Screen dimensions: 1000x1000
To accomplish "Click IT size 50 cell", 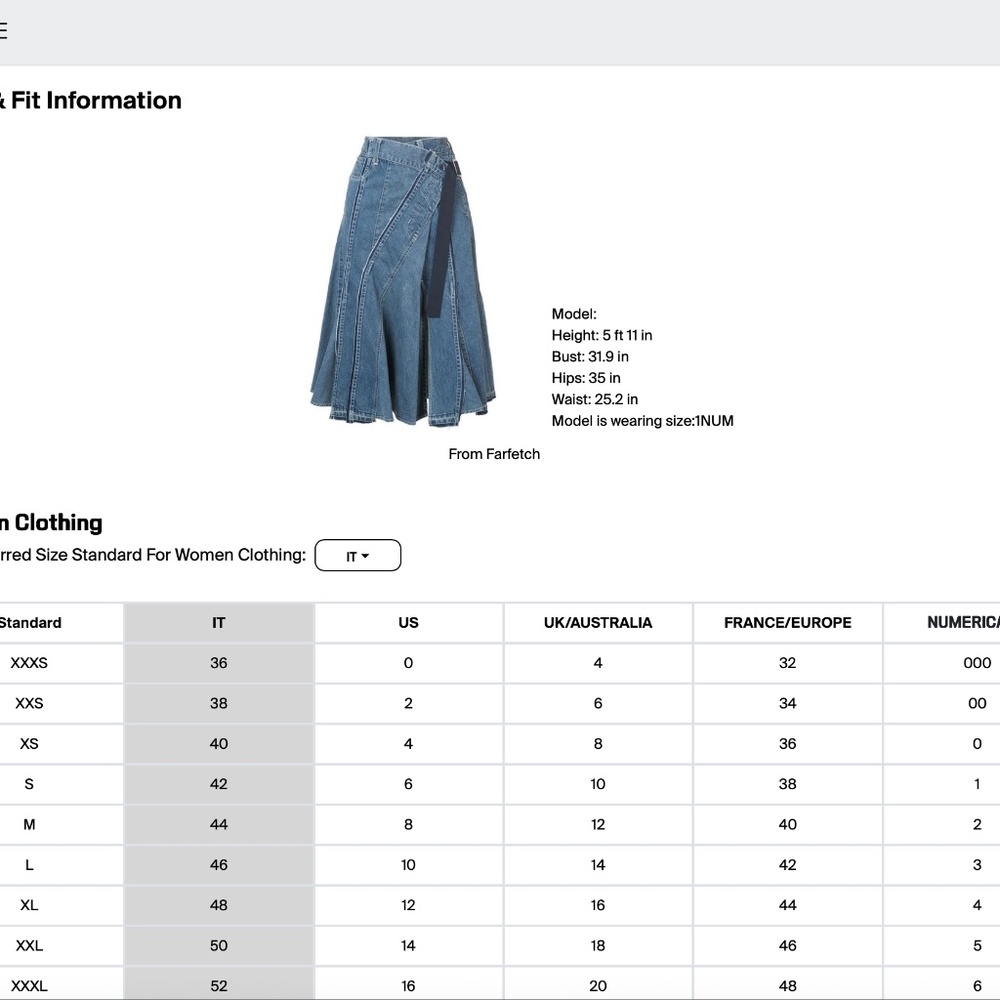I will [x=219, y=946].
